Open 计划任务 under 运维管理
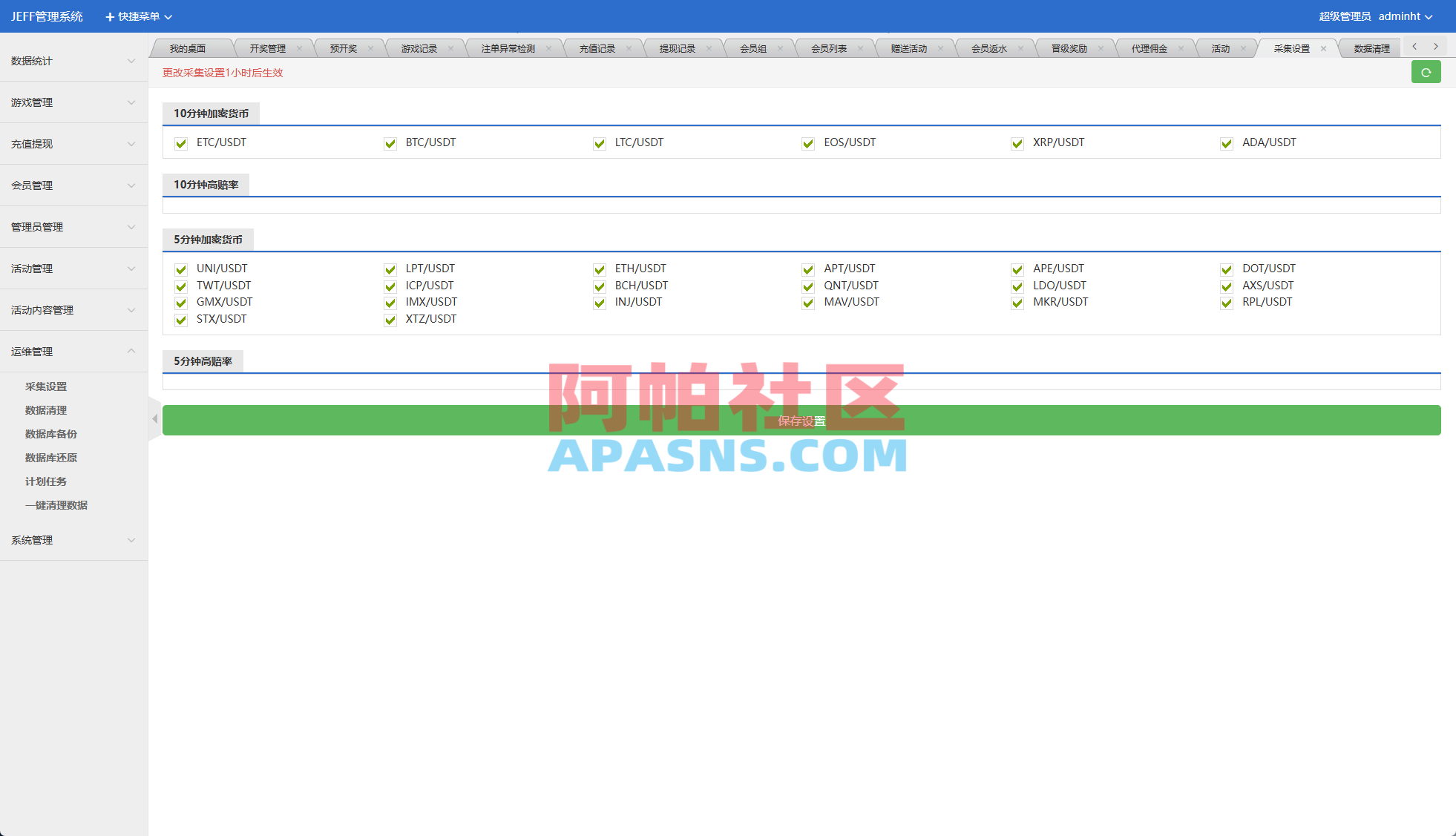 (46, 481)
